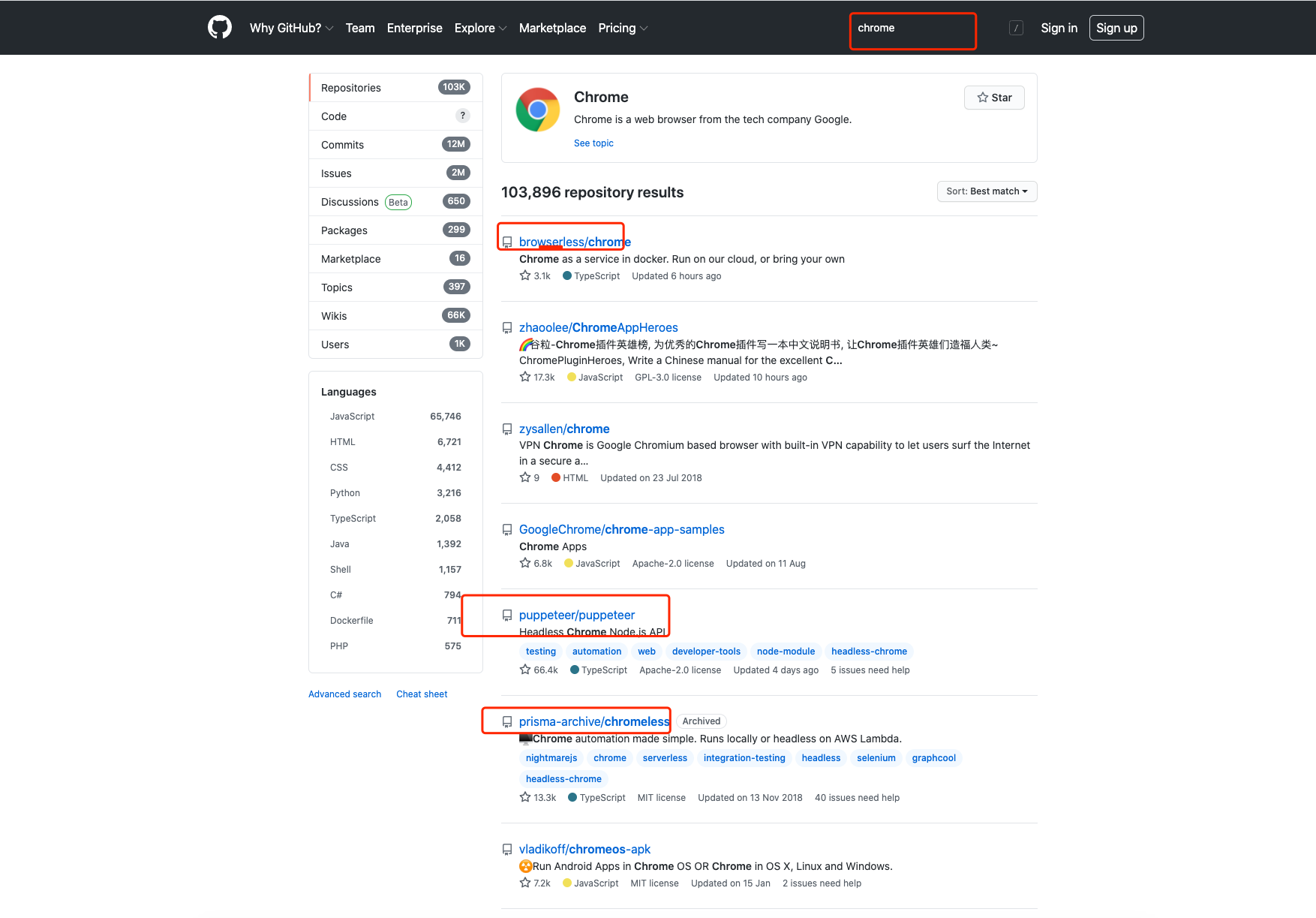The image size is (1316, 918).
Task: Filter by JavaScript language
Action: pyautogui.click(x=395, y=417)
